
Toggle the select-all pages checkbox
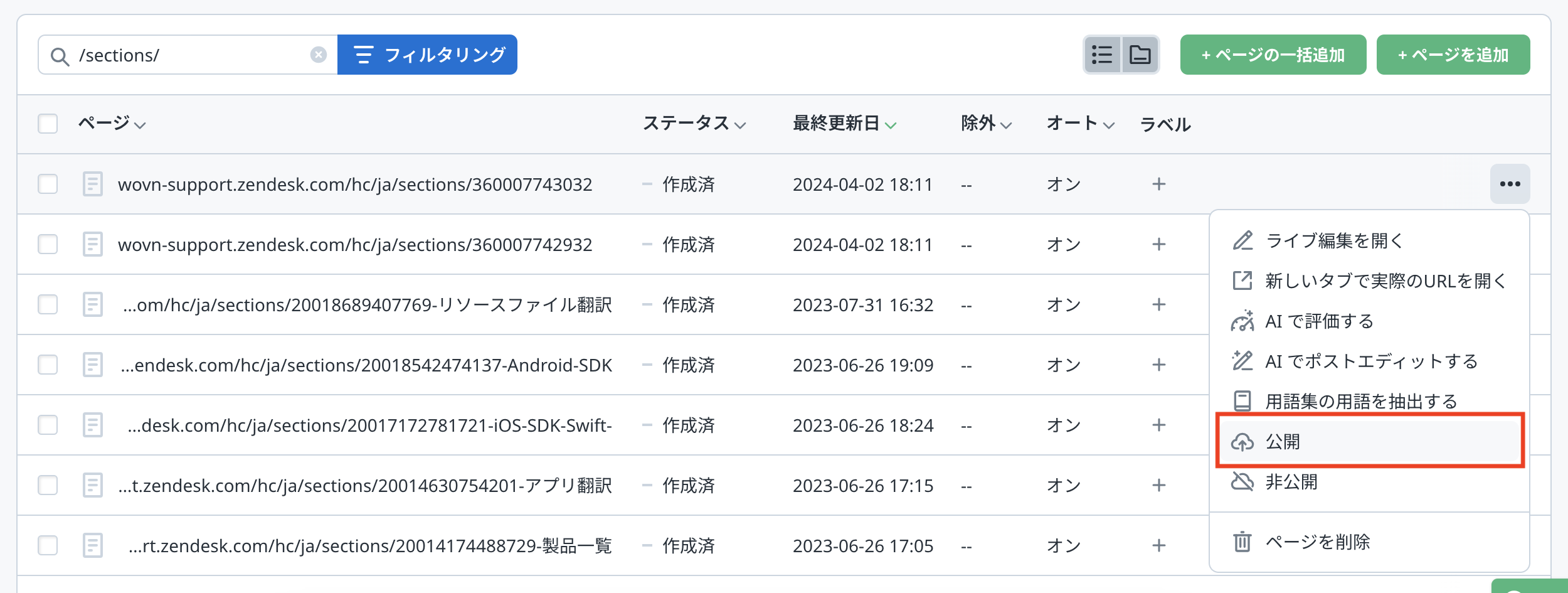tap(48, 124)
